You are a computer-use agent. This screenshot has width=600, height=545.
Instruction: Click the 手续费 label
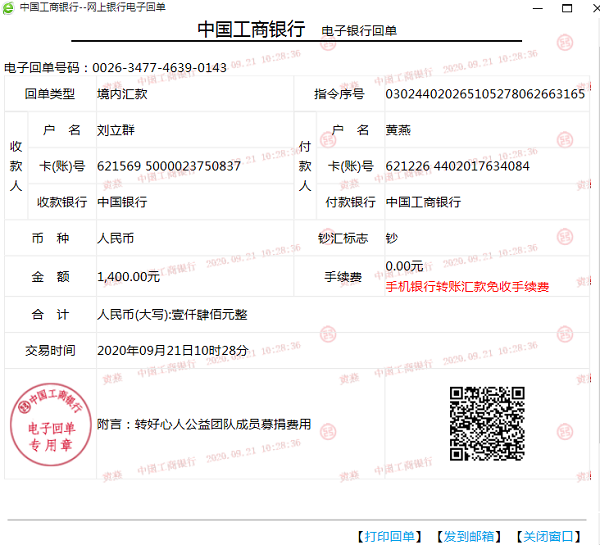[343, 276]
